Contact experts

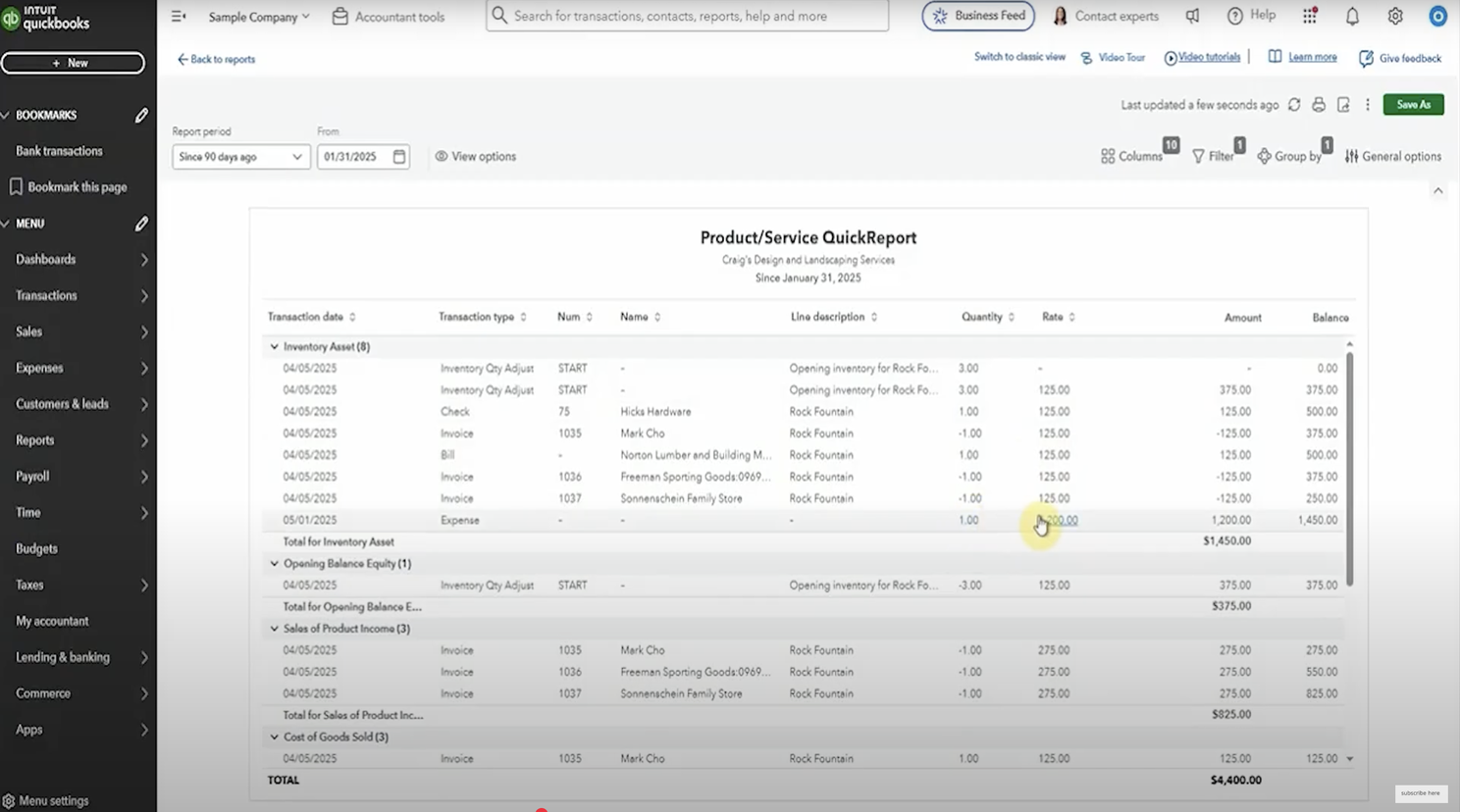pyautogui.click(x=1106, y=17)
